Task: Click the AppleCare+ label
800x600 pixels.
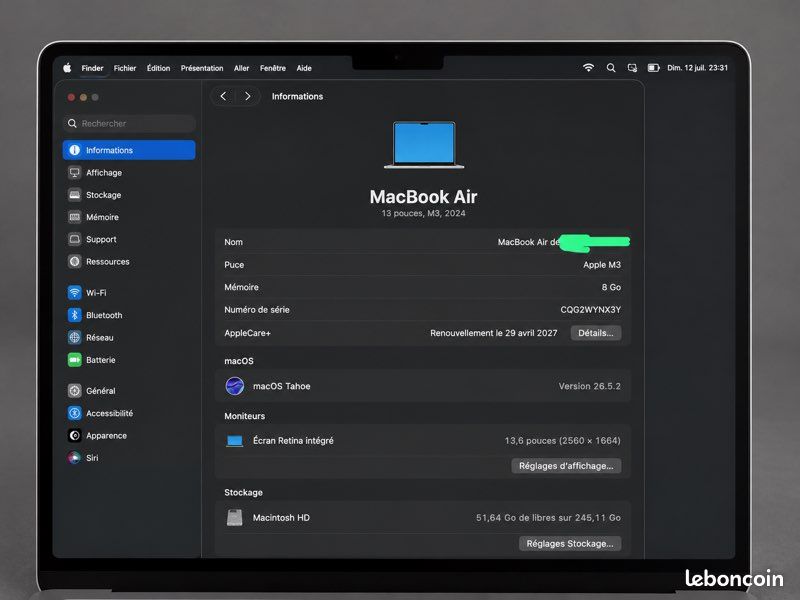Action: (x=247, y=333)
